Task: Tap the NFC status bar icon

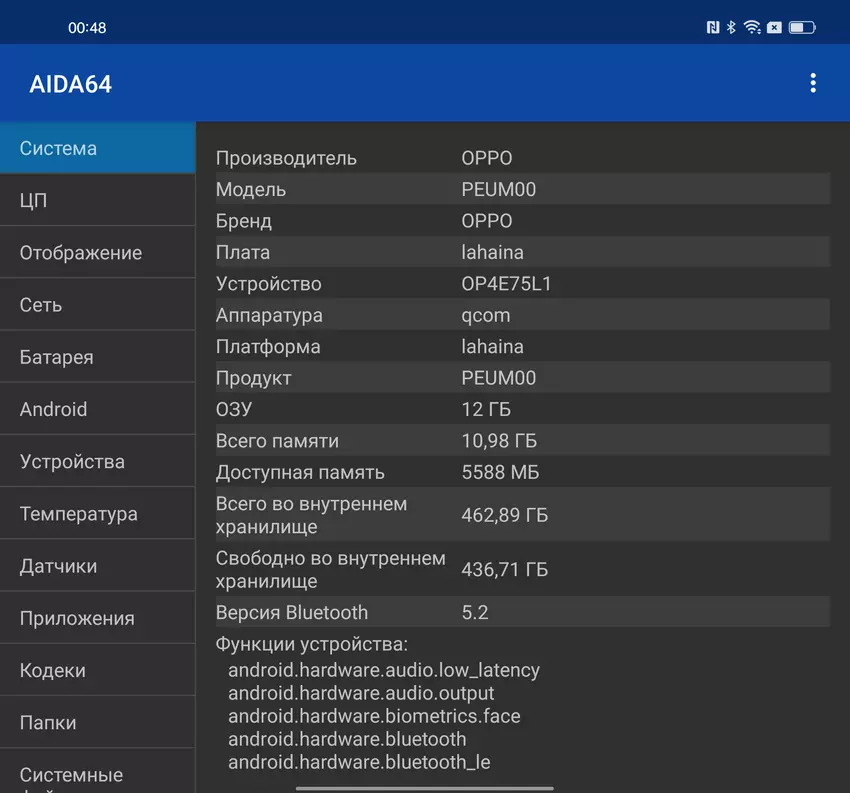Action: click(x=712, y=28)
